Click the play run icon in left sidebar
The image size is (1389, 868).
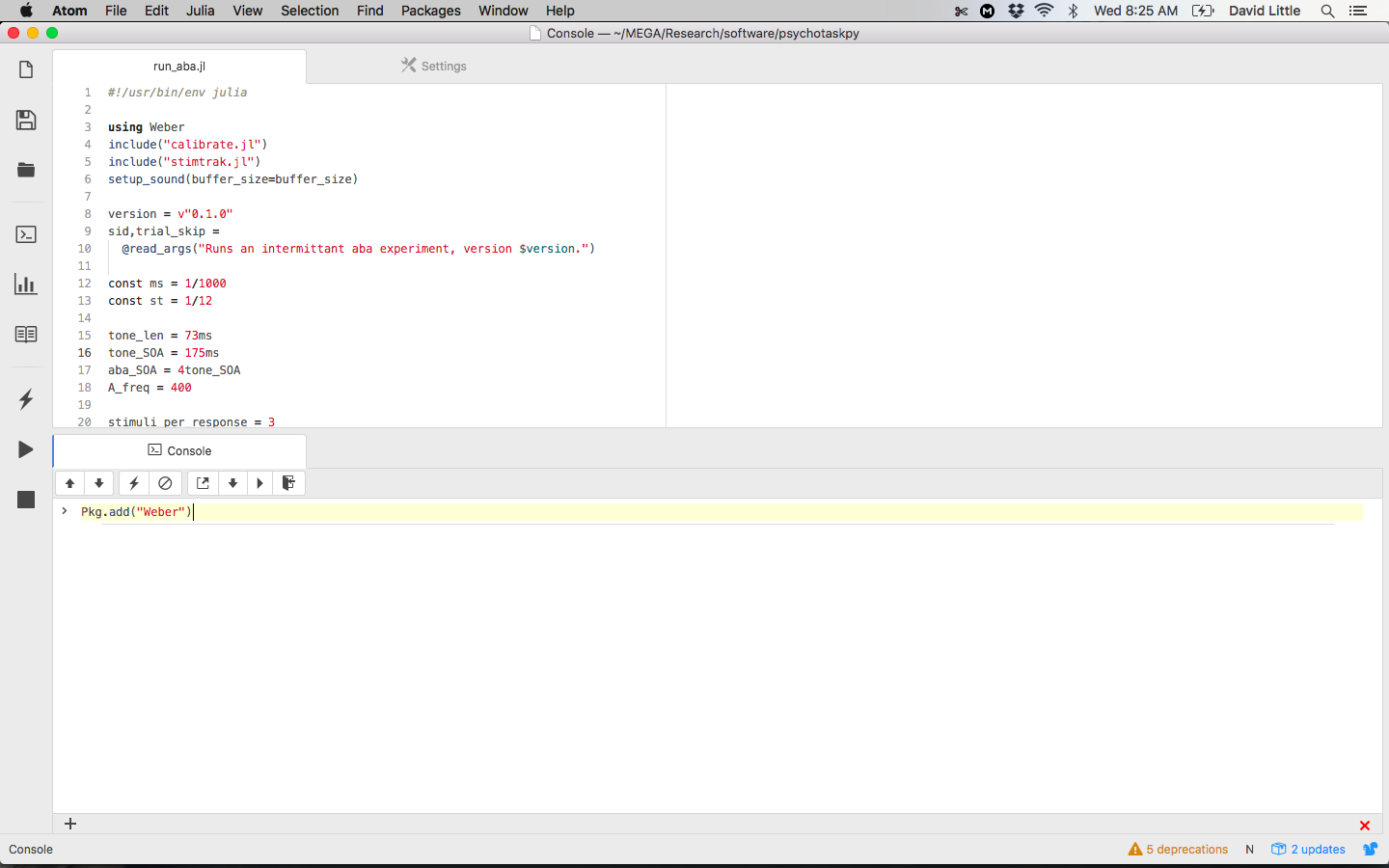26,449
